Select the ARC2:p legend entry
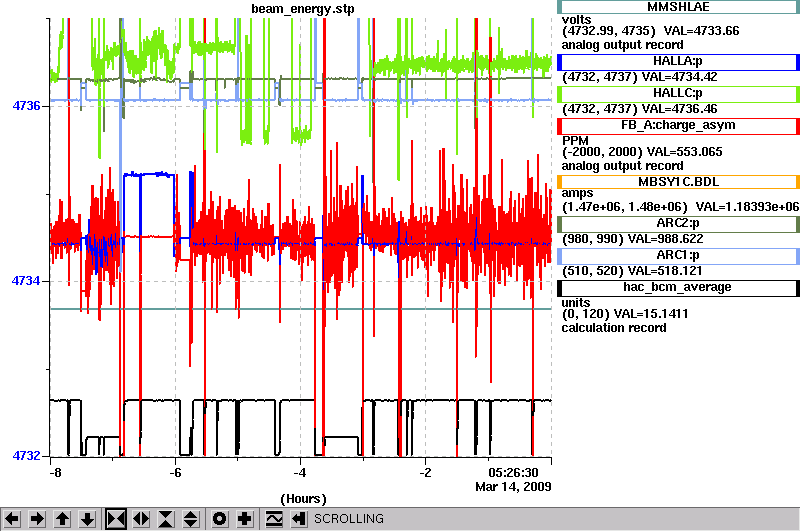Screen dimensions: 800x531 point(678,224)
